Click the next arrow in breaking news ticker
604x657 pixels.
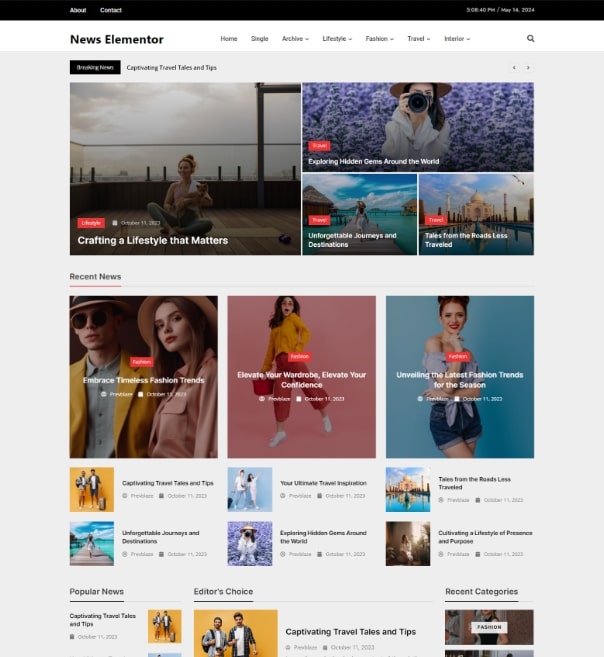click(x=528, y=68)
